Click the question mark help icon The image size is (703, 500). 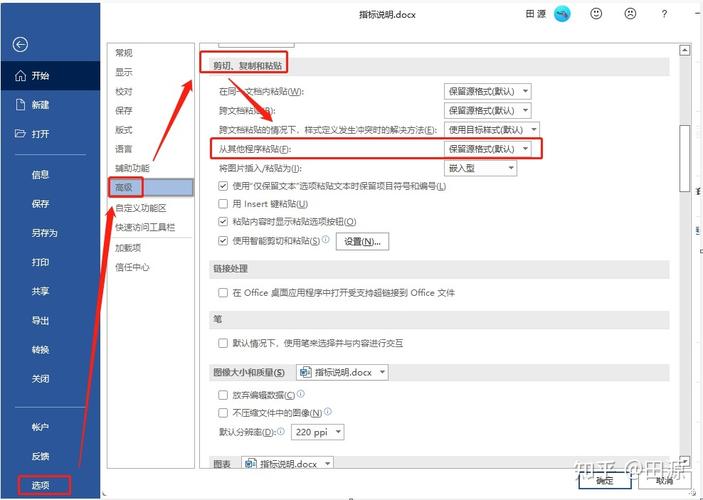point(664,14)
